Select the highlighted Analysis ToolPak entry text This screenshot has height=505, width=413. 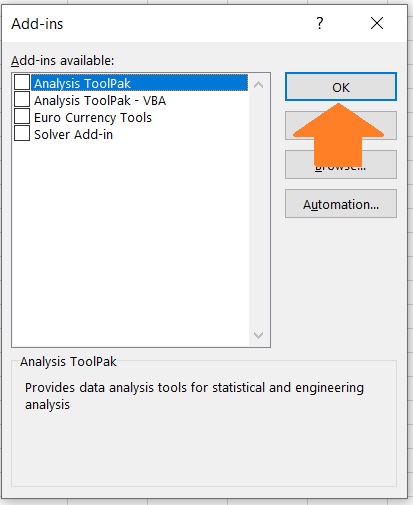(x=82, y=83)
